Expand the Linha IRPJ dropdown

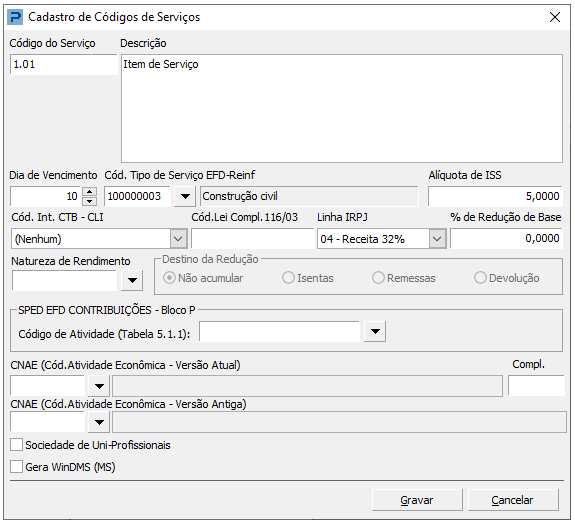tap(437, 239)
